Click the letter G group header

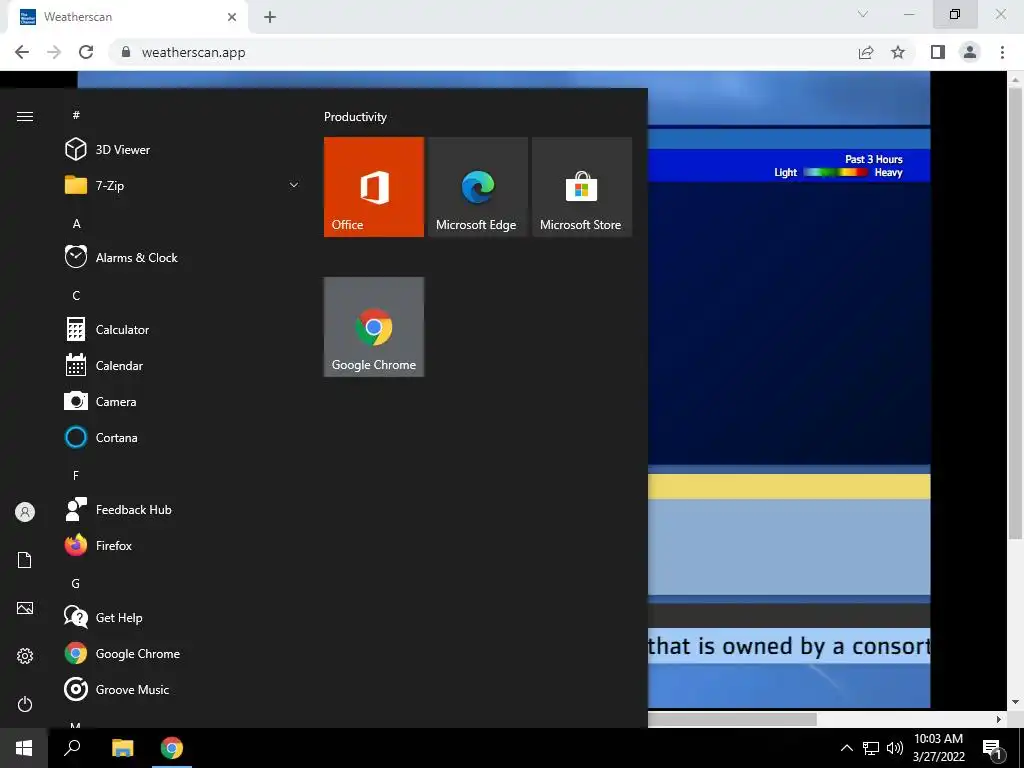pyautogui.click(x=76, y=583)
